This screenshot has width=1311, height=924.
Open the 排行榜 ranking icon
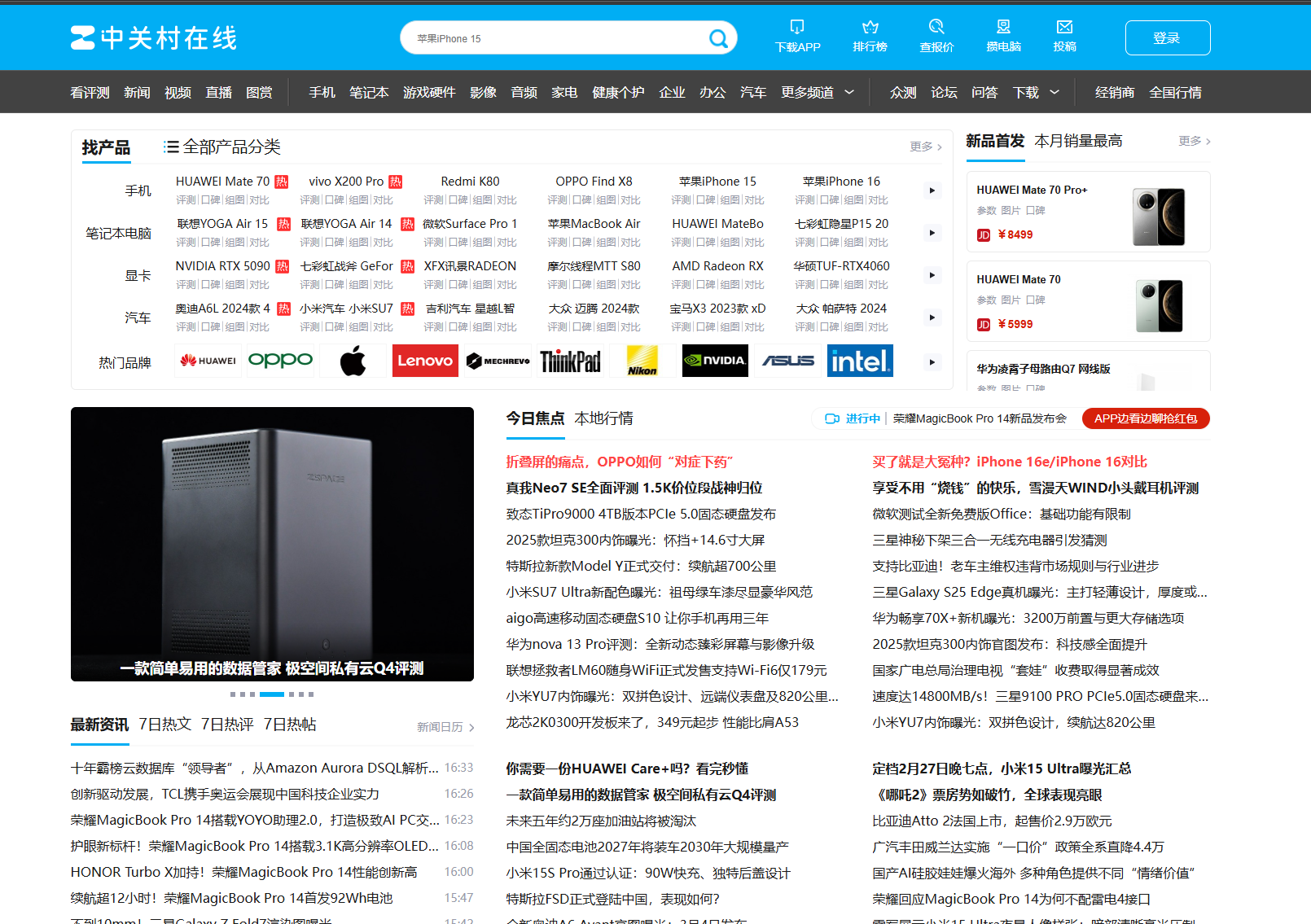[870, 27]
